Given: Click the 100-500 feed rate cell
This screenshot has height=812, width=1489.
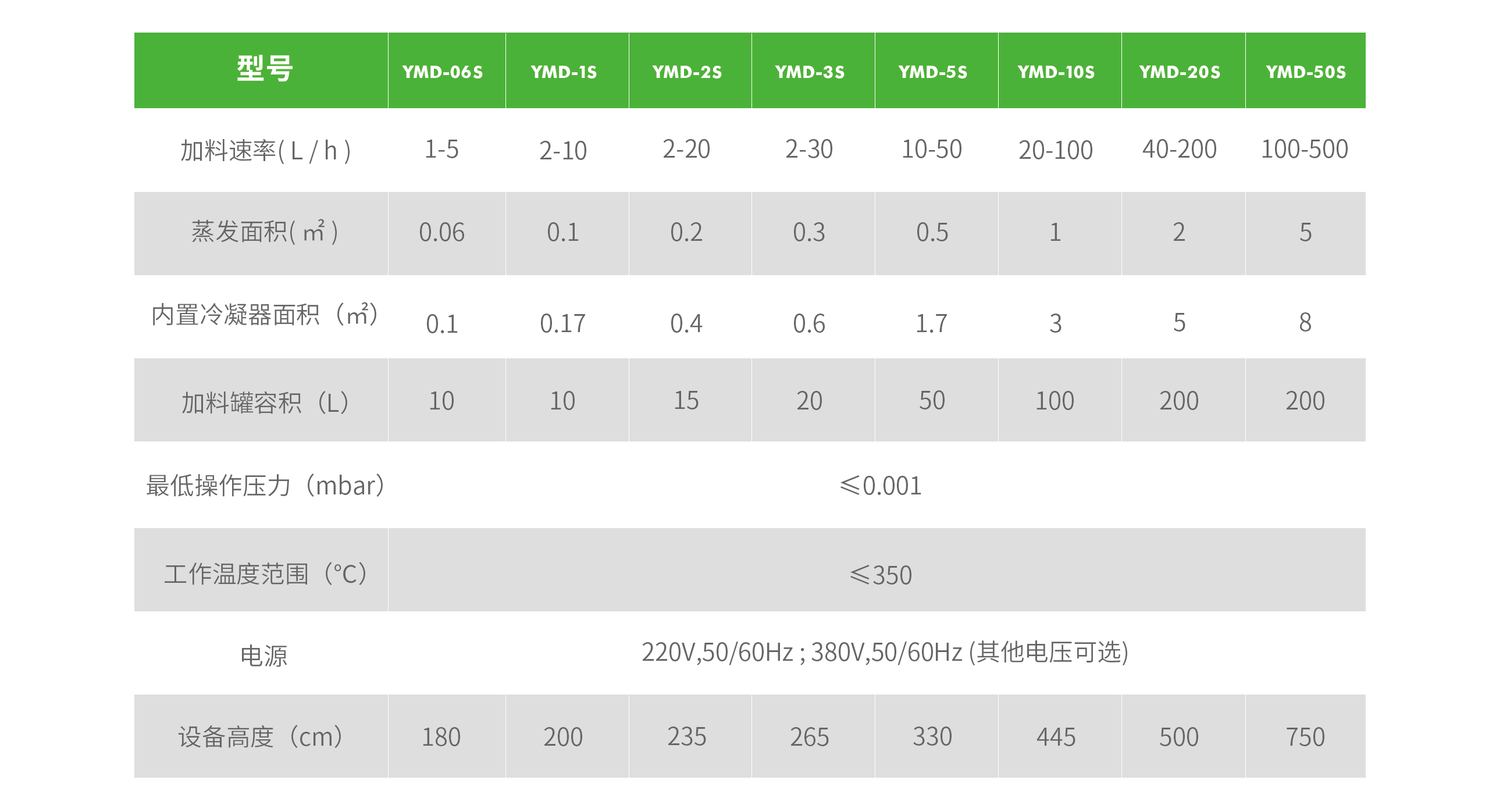Looking at the screenshot, I should coord(1304,149).
